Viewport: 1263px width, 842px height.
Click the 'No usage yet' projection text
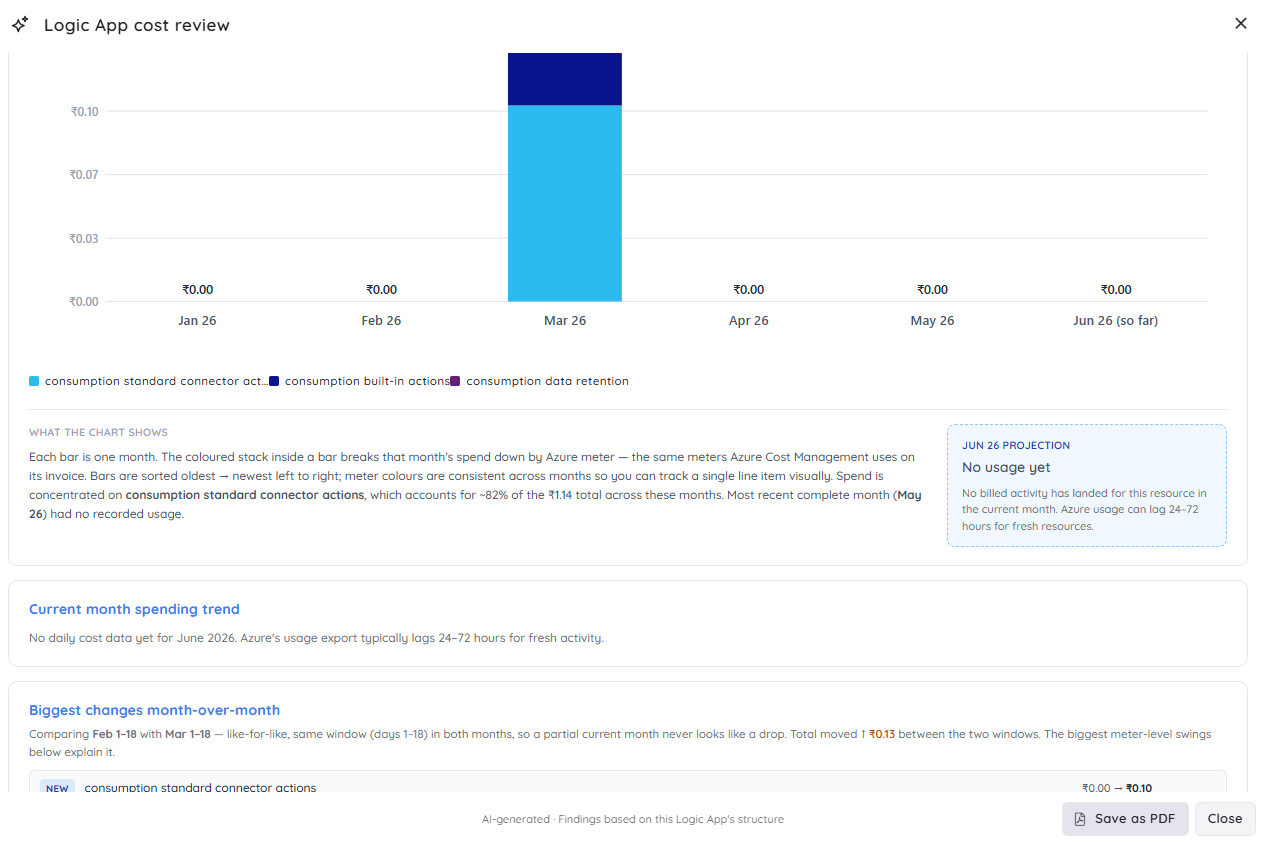click(1006, 468)
